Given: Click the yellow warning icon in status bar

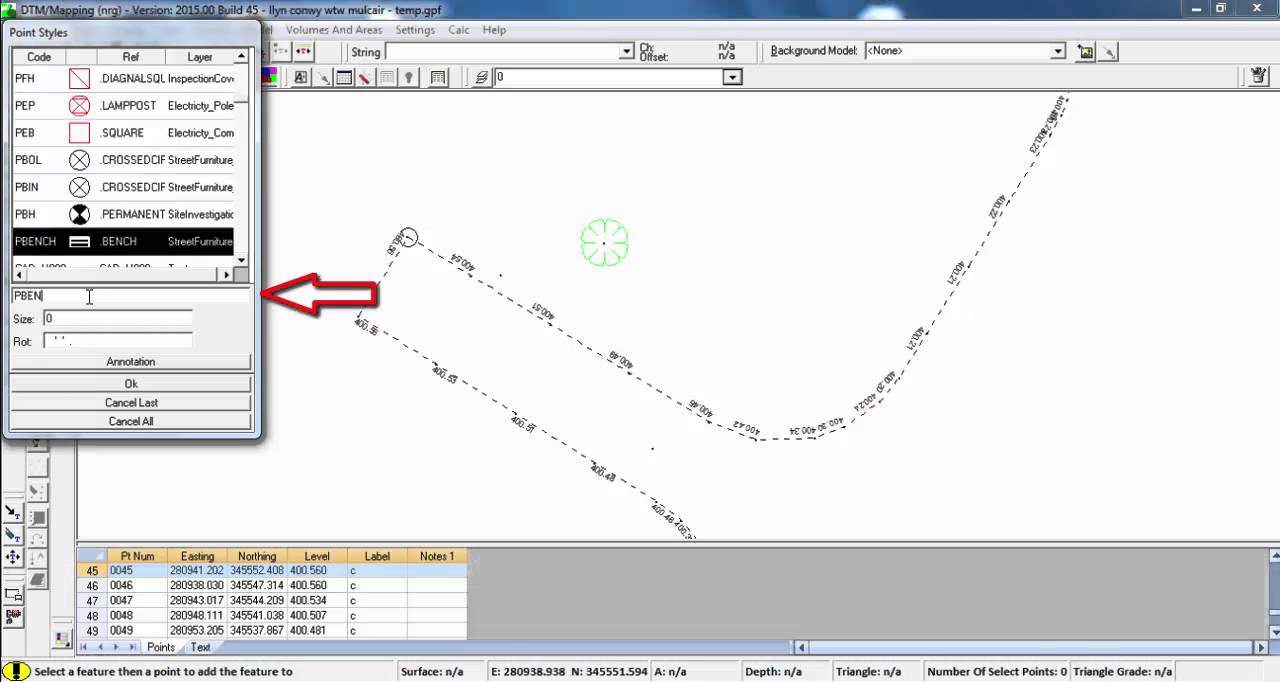Looking at the screenshot, I should [17, 671].
